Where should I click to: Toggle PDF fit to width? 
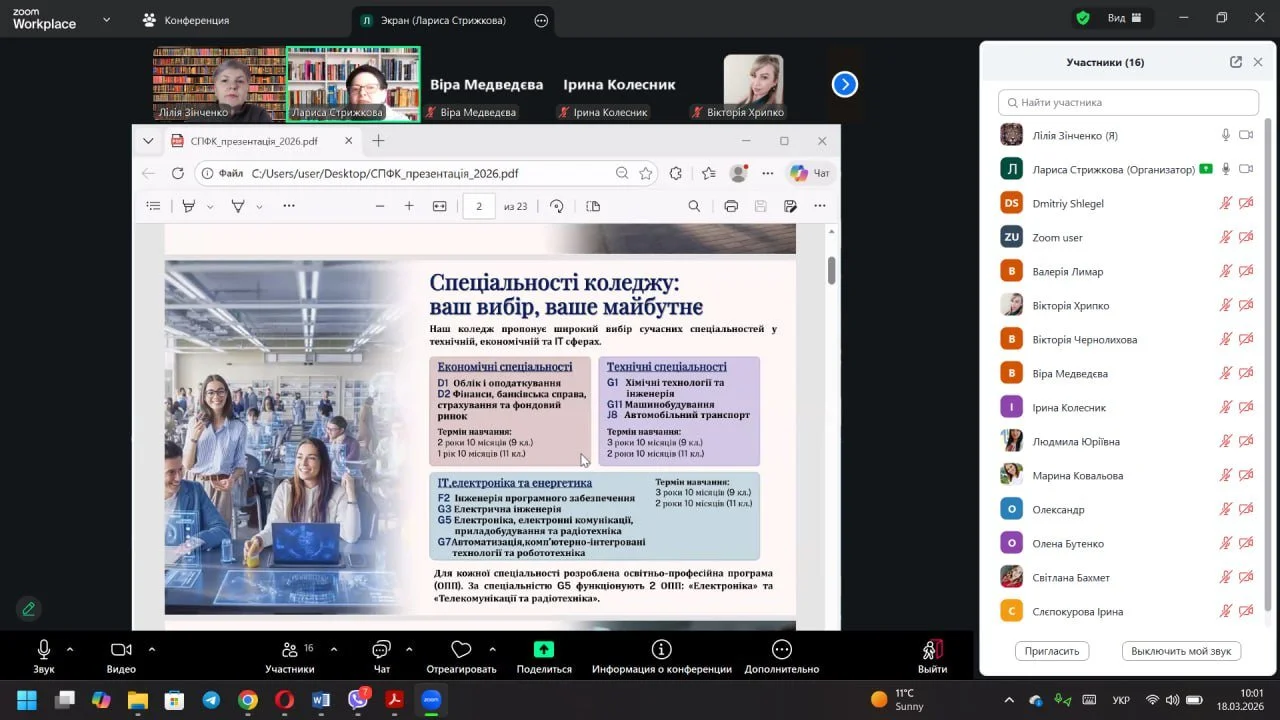tap(439, 206)
